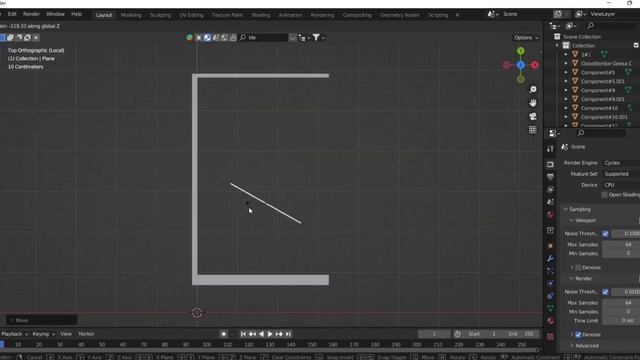The width and height of the screenshot is (640, 360).
Task: Click the Scene icon in properties header
Action: coord(564,147)
